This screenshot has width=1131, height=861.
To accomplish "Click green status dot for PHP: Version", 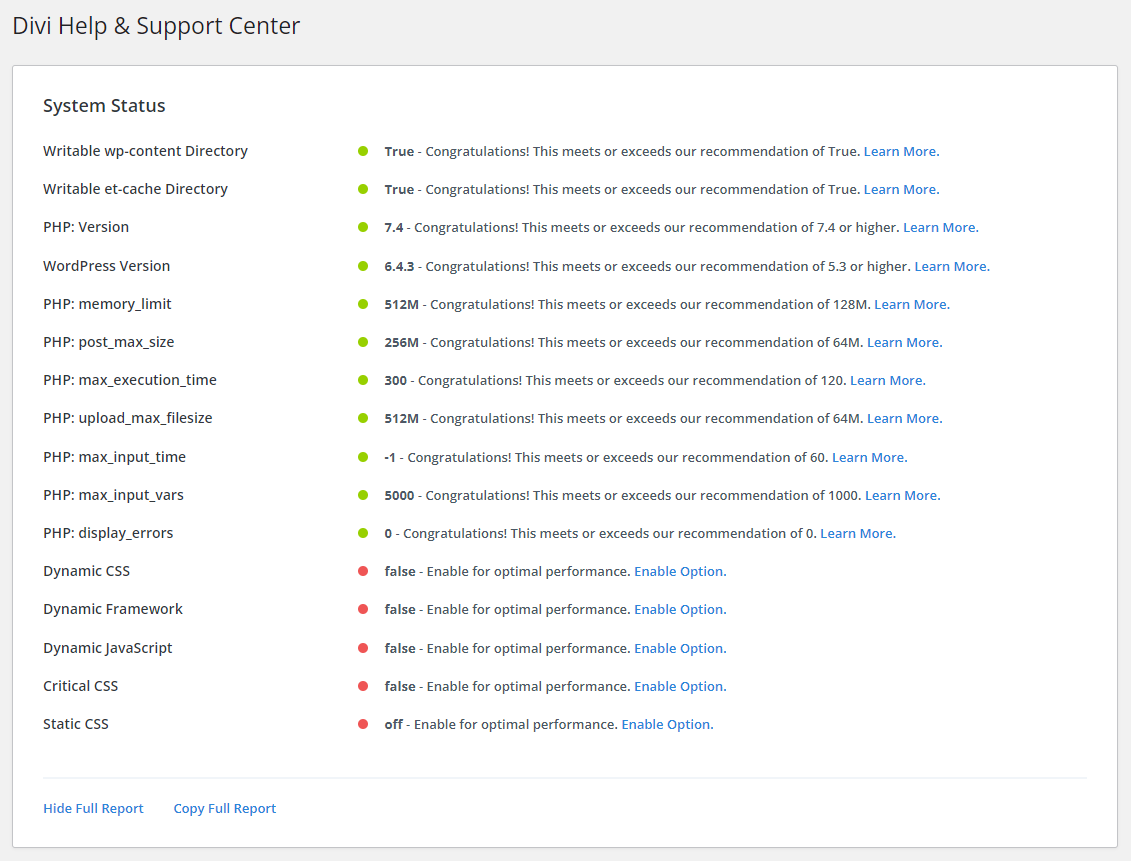I will pos(363,227).
